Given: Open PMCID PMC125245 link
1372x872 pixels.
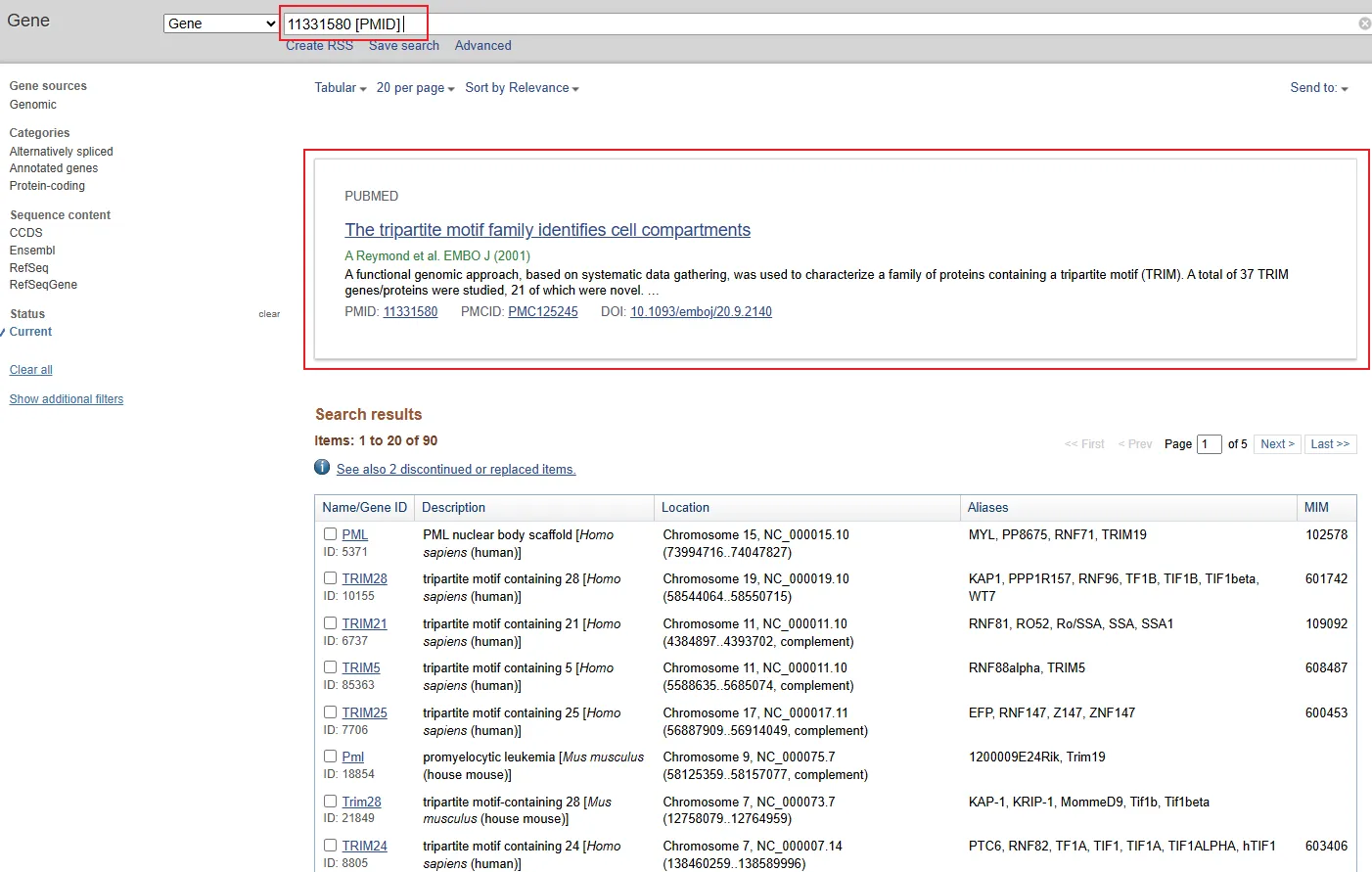Looking at the screenshot, I should click(x=542, y=312).
